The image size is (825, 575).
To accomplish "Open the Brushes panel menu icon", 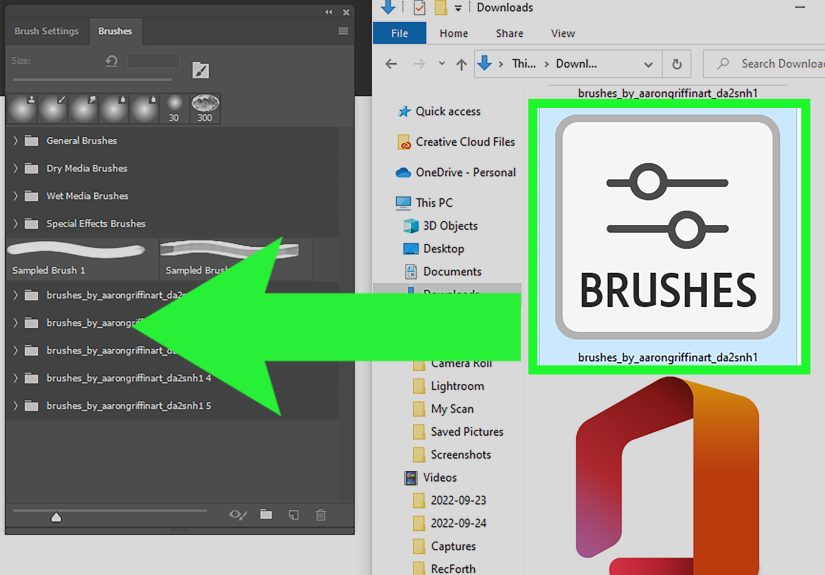I will pos(343,31).
